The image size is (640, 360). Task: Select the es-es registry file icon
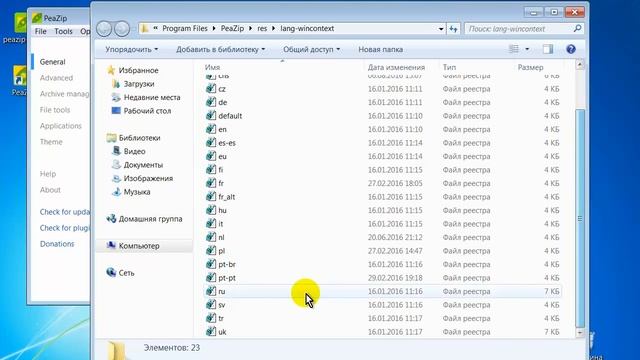click(211, 142)
